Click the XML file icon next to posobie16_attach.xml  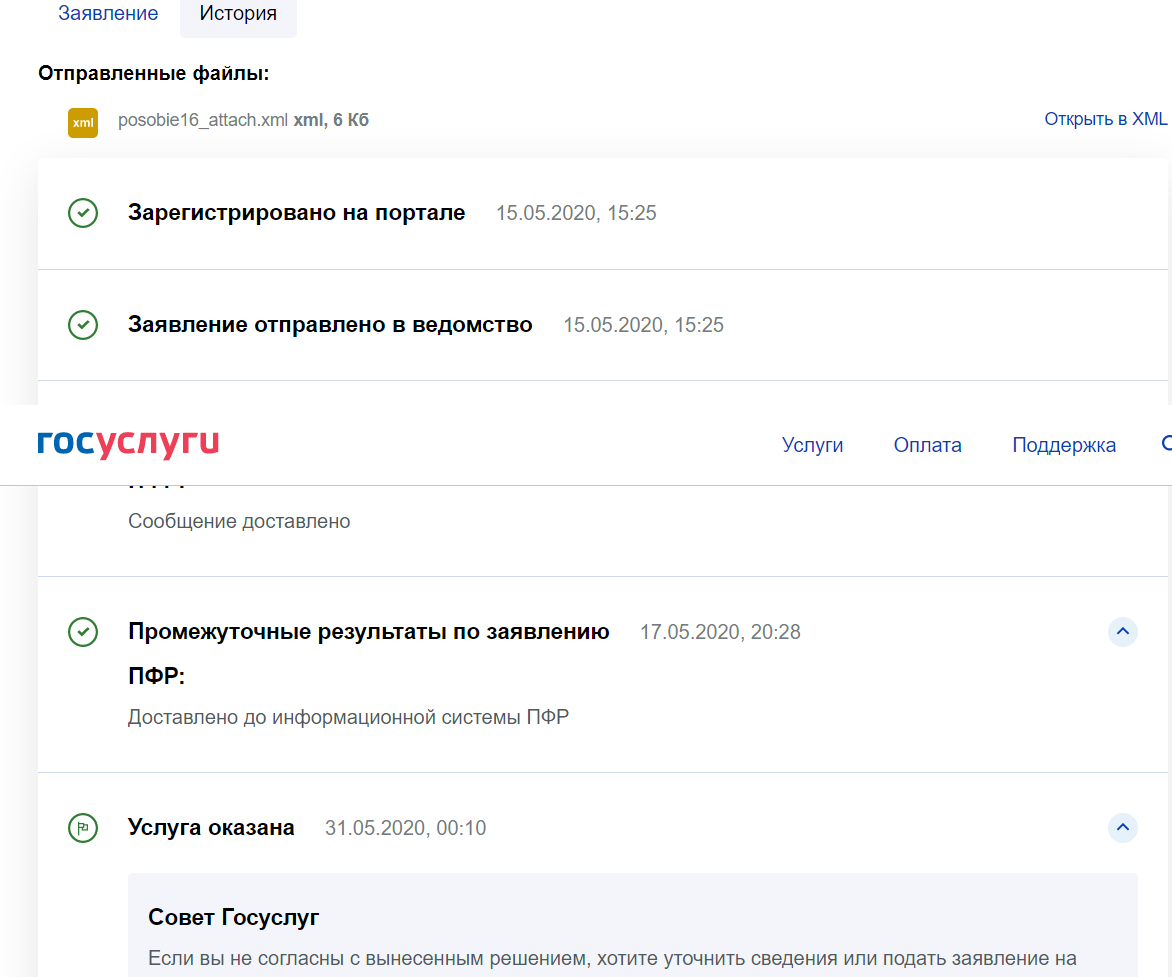coord(83,122)
